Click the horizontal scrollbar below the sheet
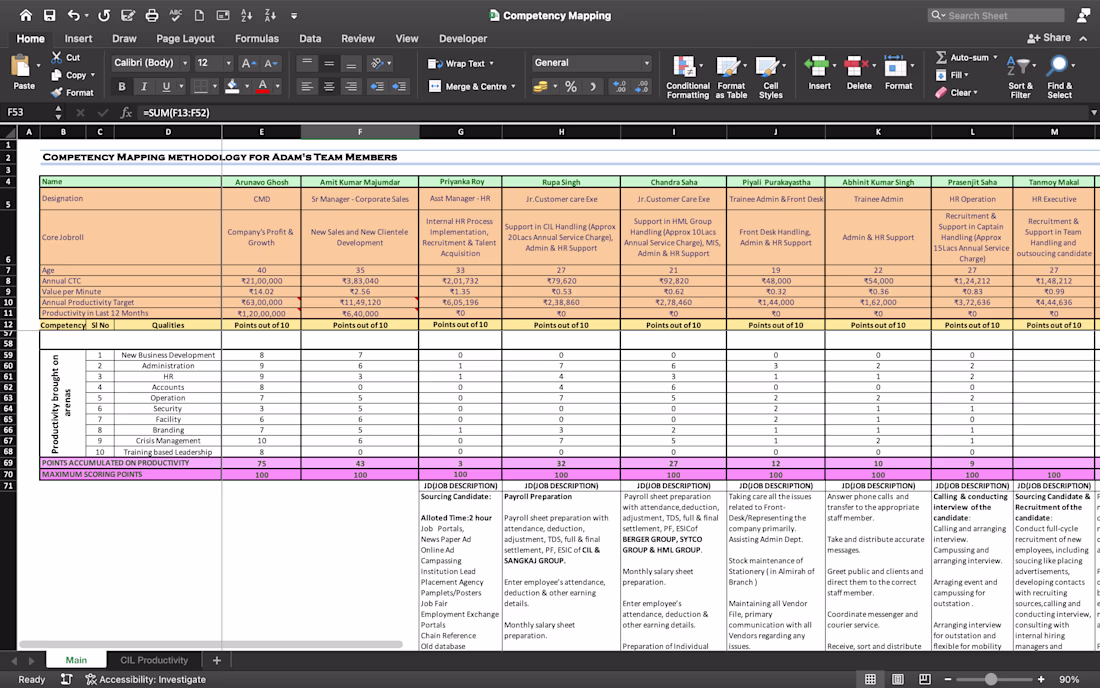Image resolution: width=1100 pixels, height=688 pixels. point(210,644)
